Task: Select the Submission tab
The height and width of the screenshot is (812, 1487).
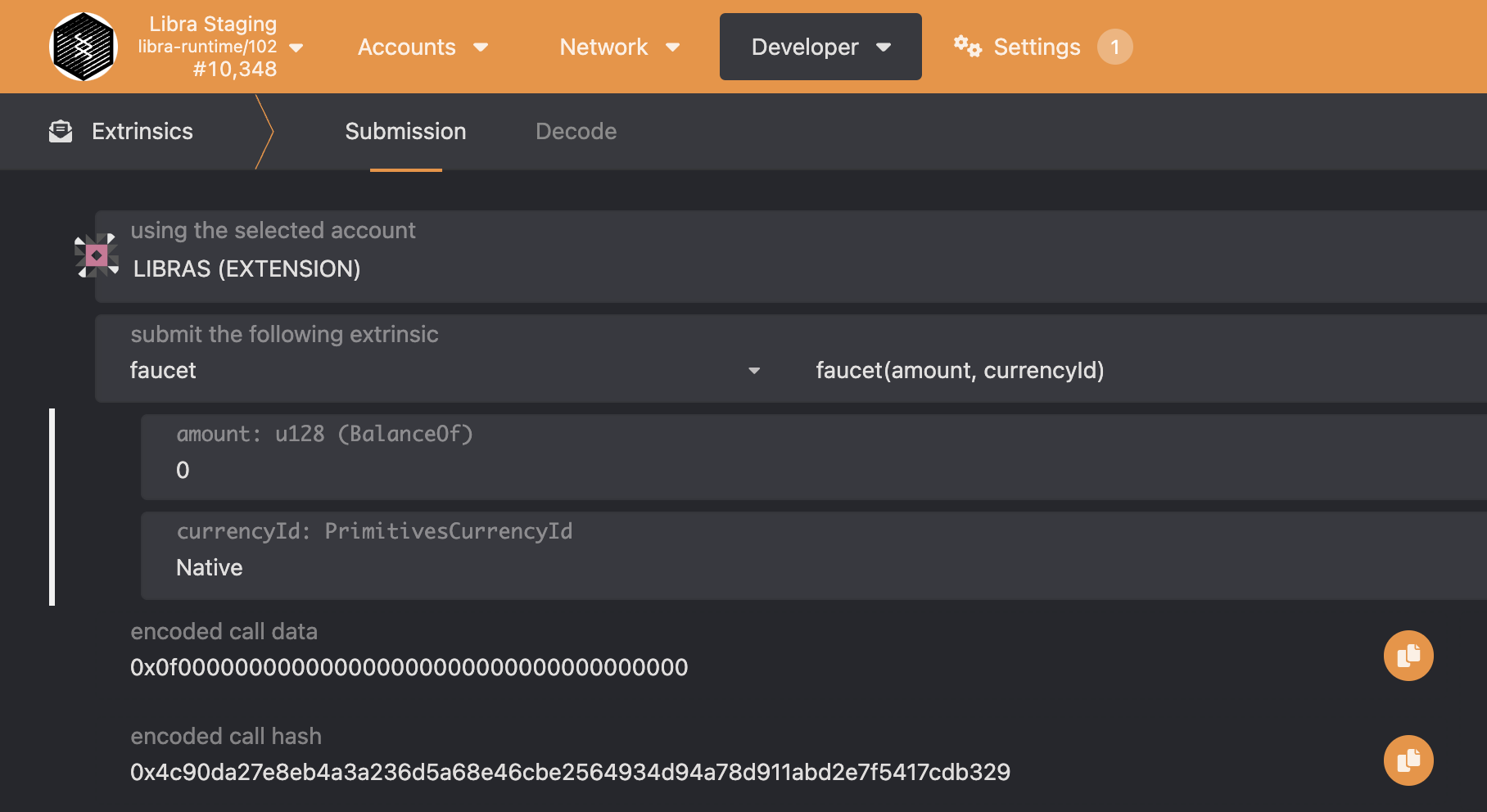Action: click(405, 132)
